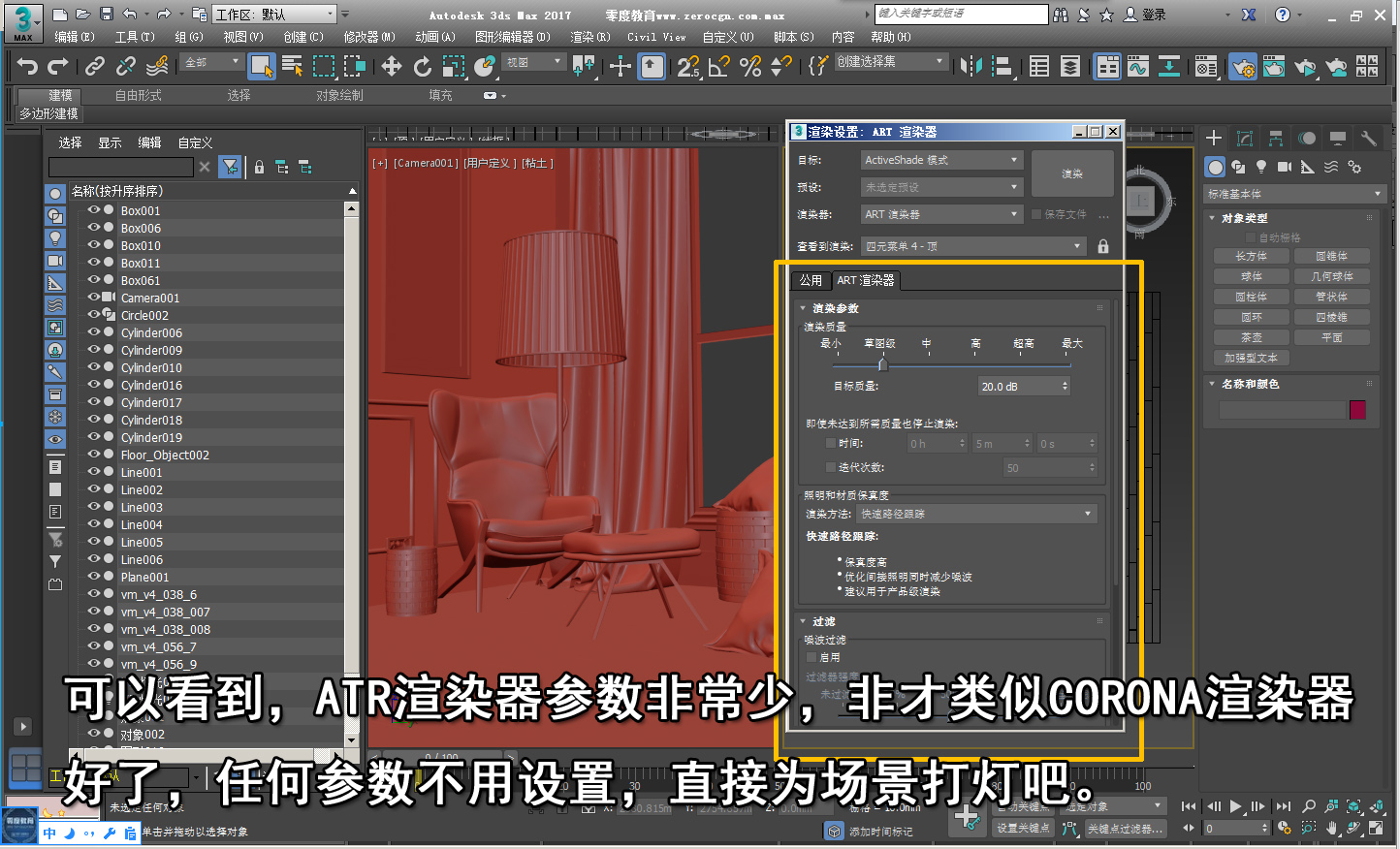Screen dimensions: 1400x849
Task: Select Space Warps category icon
Action: click(1331, 167)
